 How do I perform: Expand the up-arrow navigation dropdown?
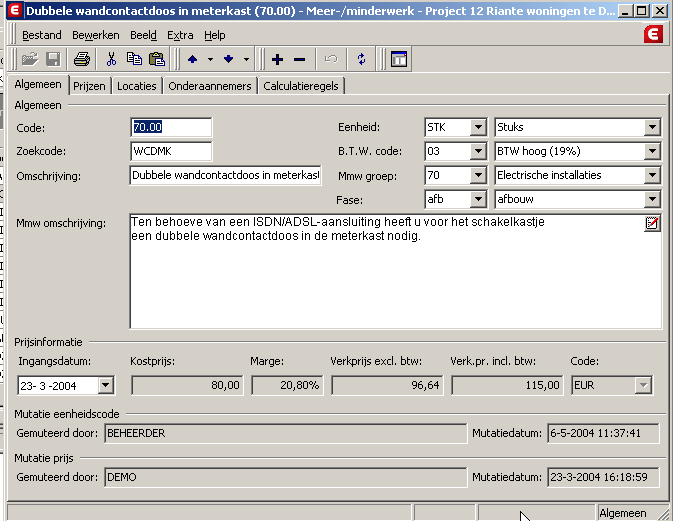[x=210, y=59]
